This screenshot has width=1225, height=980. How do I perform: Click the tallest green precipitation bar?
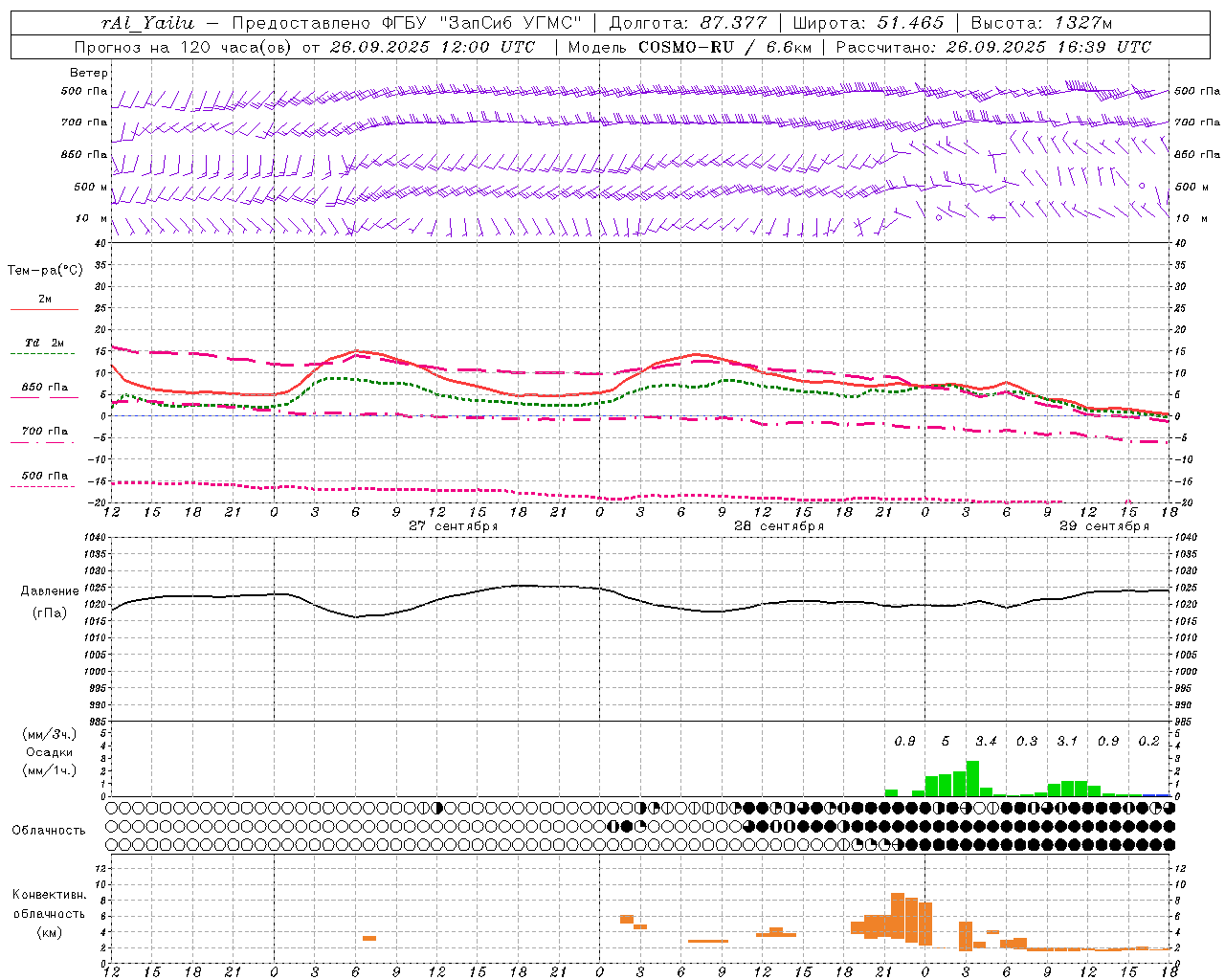coord(972,779)
